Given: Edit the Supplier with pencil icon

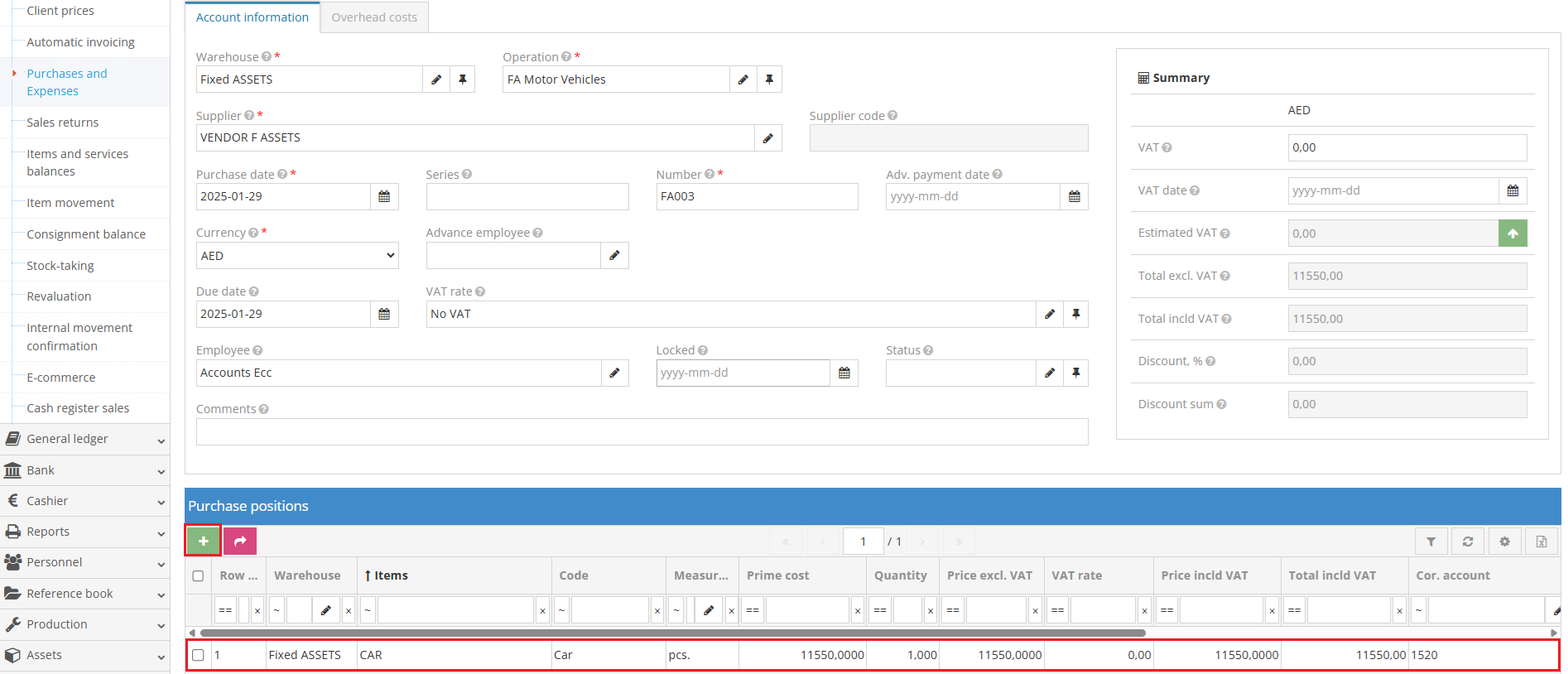Looking at the screenshot, I should click(767, 138).
